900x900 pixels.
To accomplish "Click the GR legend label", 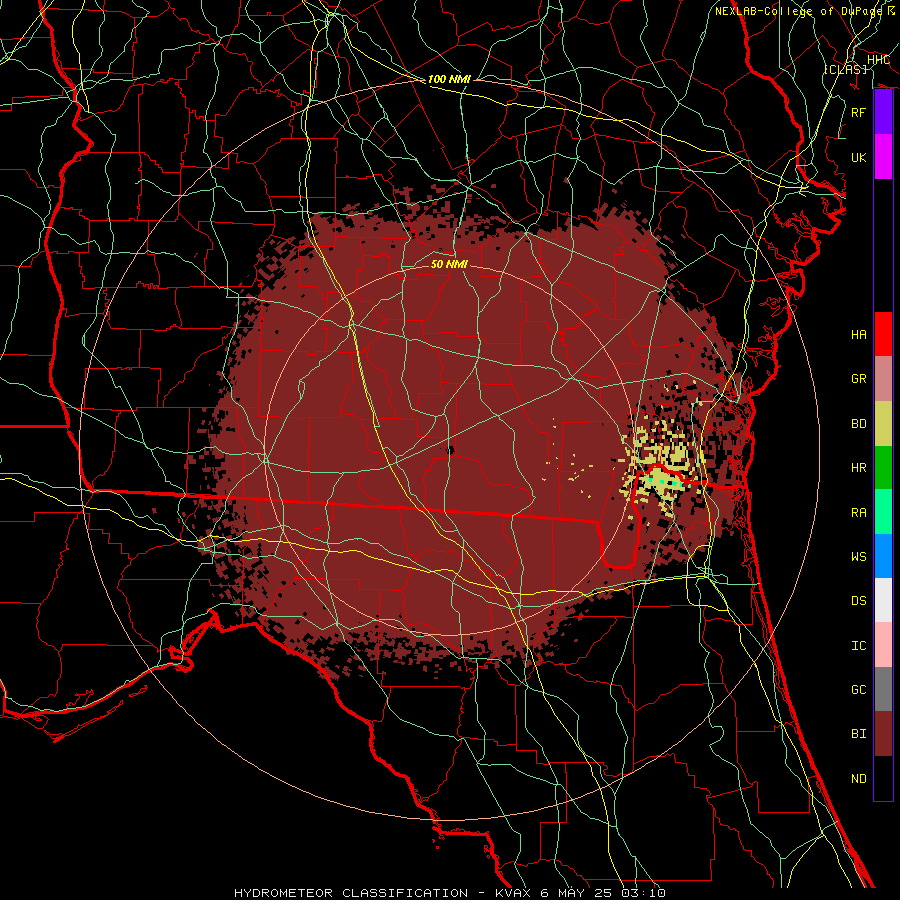I will tap(859, 379).
